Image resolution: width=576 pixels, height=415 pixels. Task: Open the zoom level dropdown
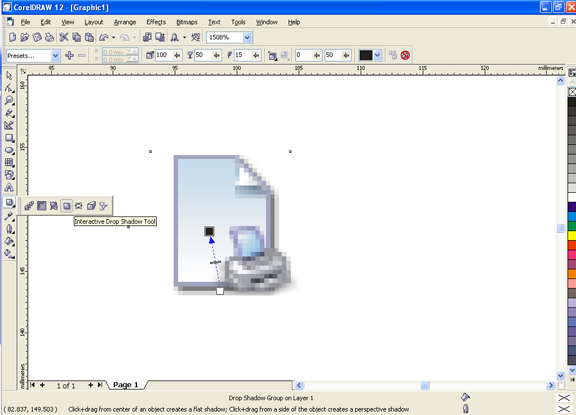(x=247, y=37)
